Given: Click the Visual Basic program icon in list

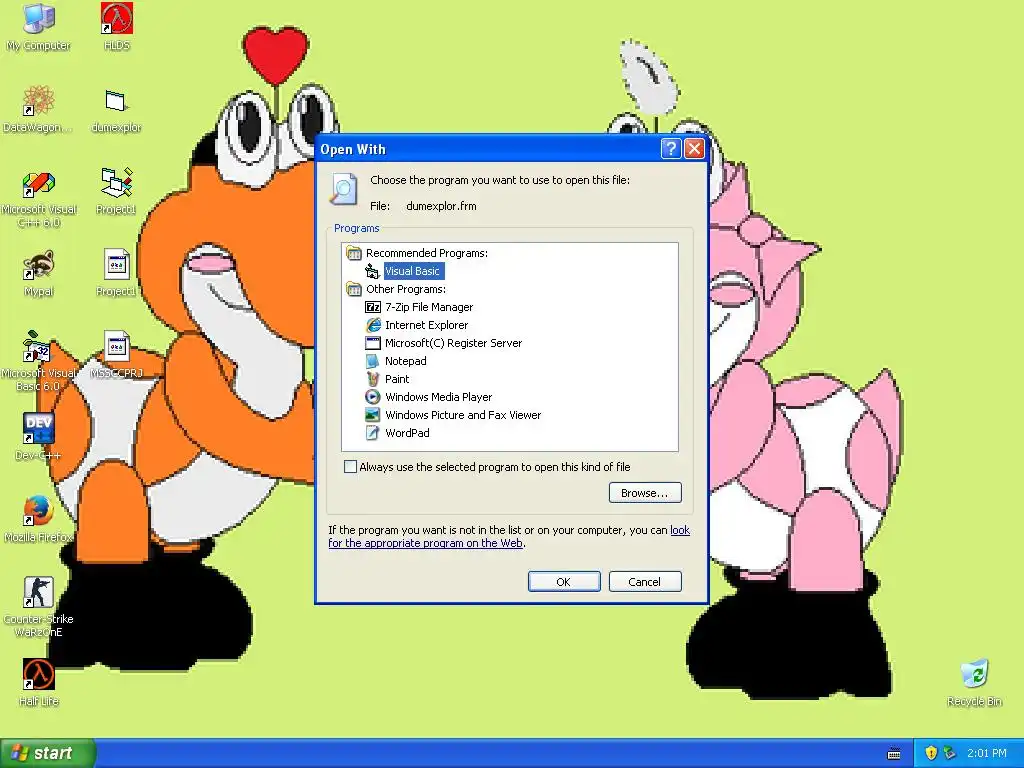Looking at the screenshot, I should pyautogui.click(x=372, y=271).
